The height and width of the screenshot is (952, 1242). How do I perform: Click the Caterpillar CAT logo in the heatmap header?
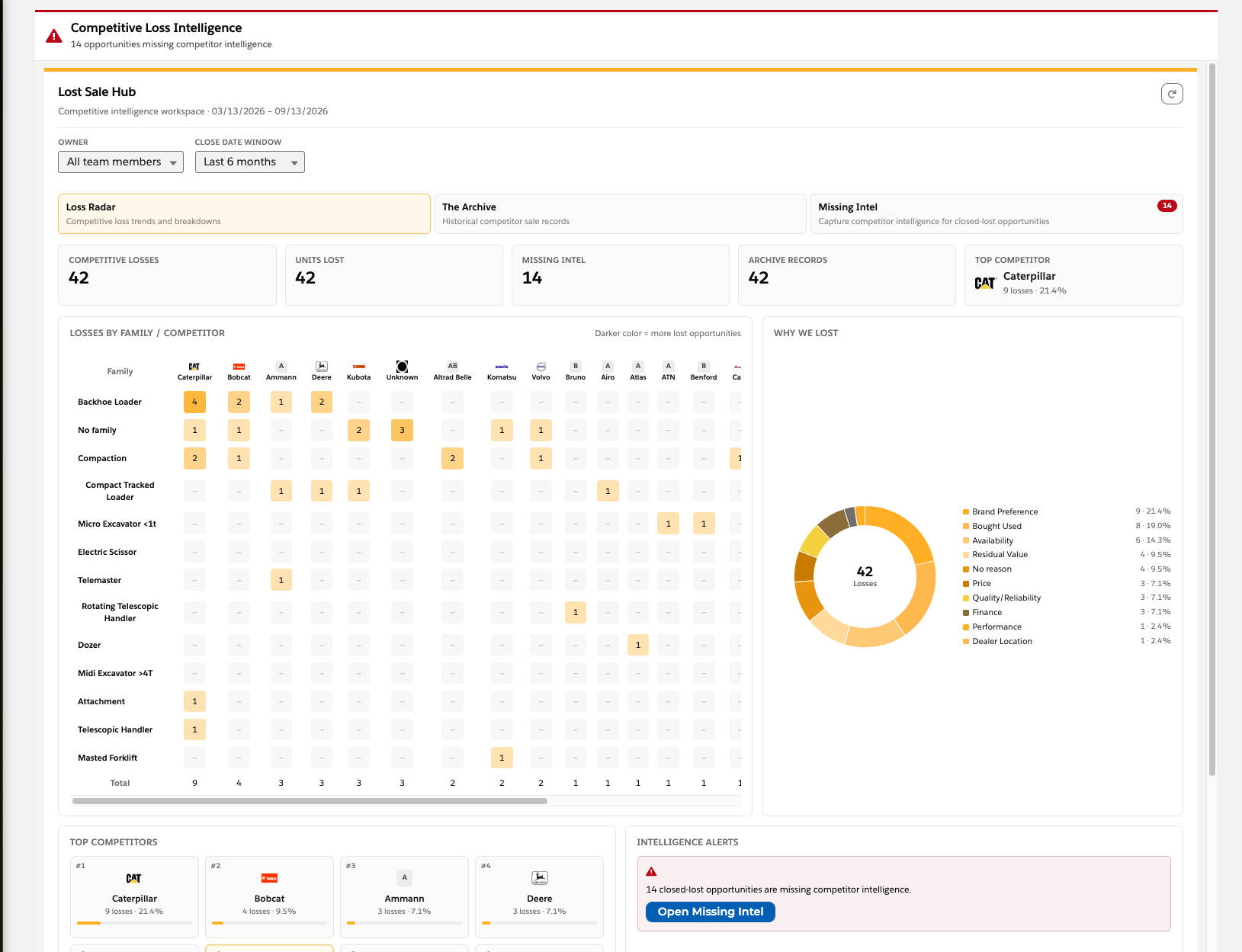194,367
